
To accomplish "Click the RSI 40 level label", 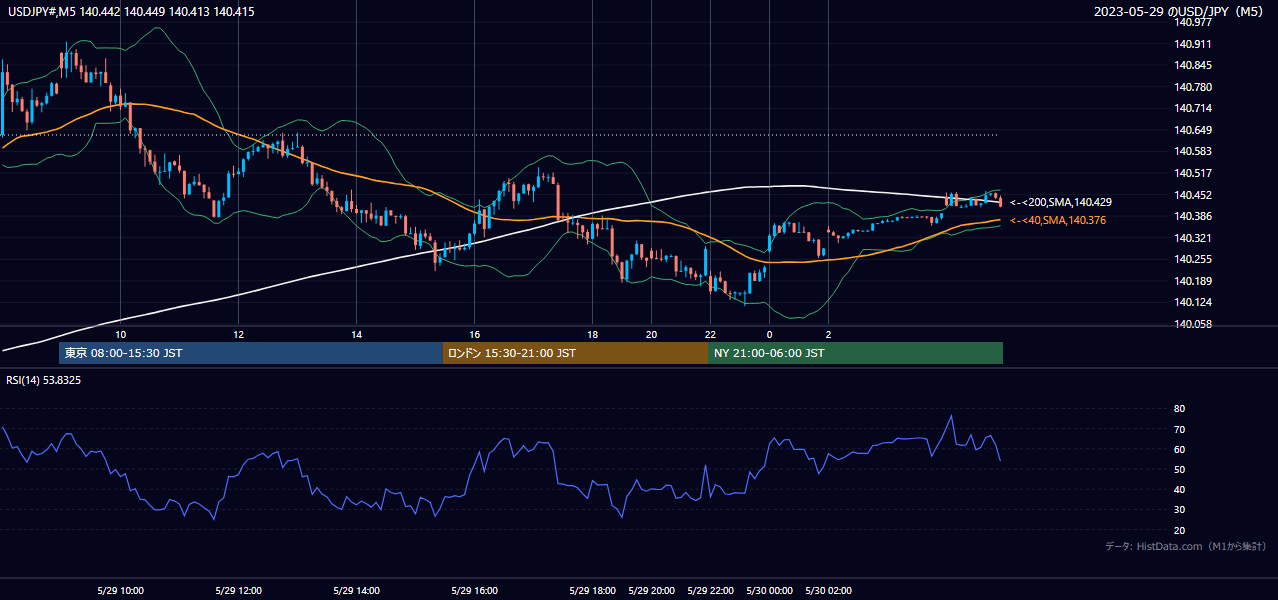I will [1179, 489].
